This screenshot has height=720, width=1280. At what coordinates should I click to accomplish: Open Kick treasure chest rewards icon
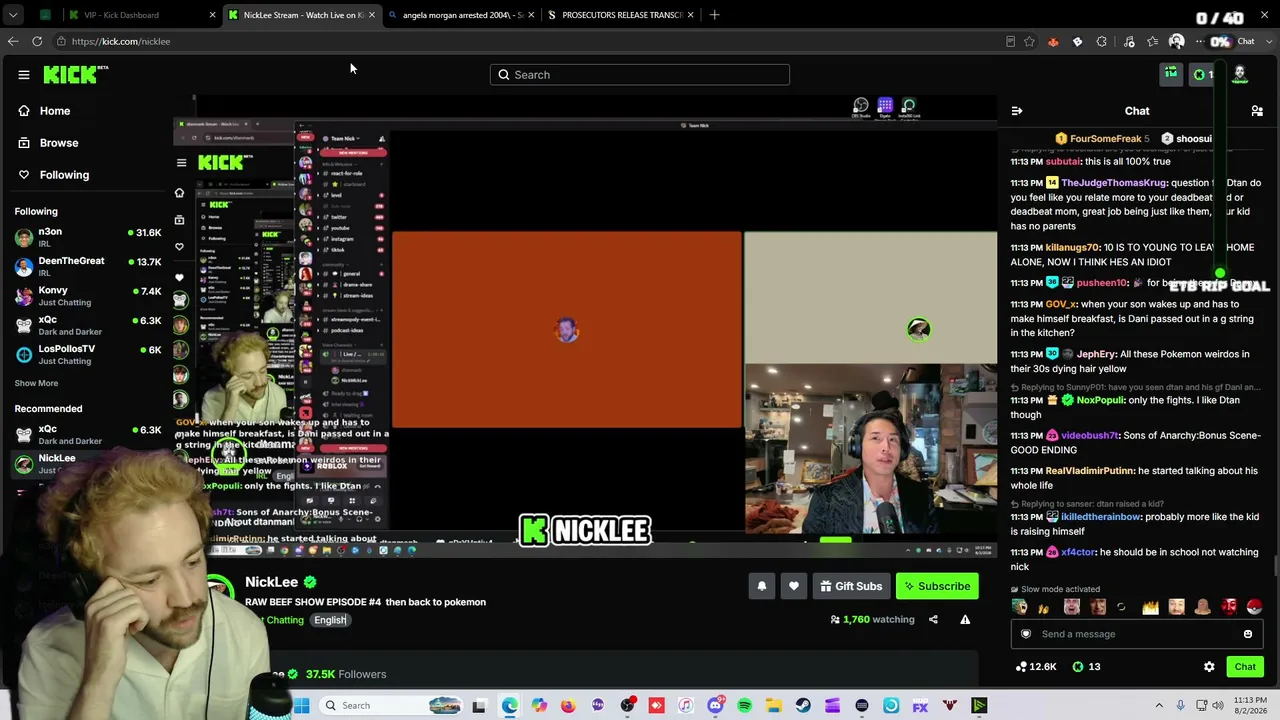(x=1171, y=73)
